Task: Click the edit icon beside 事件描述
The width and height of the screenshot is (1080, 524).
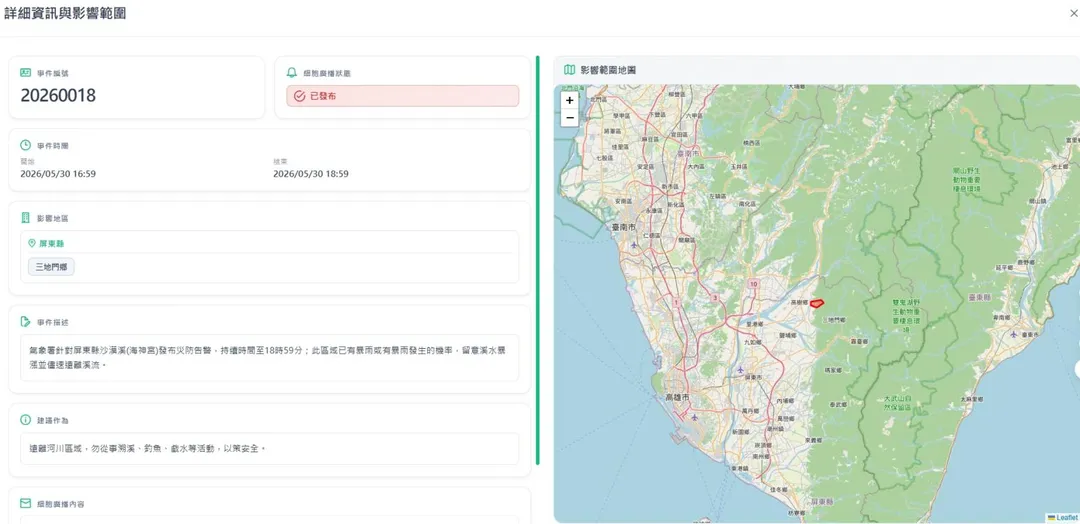Action: 25,322
